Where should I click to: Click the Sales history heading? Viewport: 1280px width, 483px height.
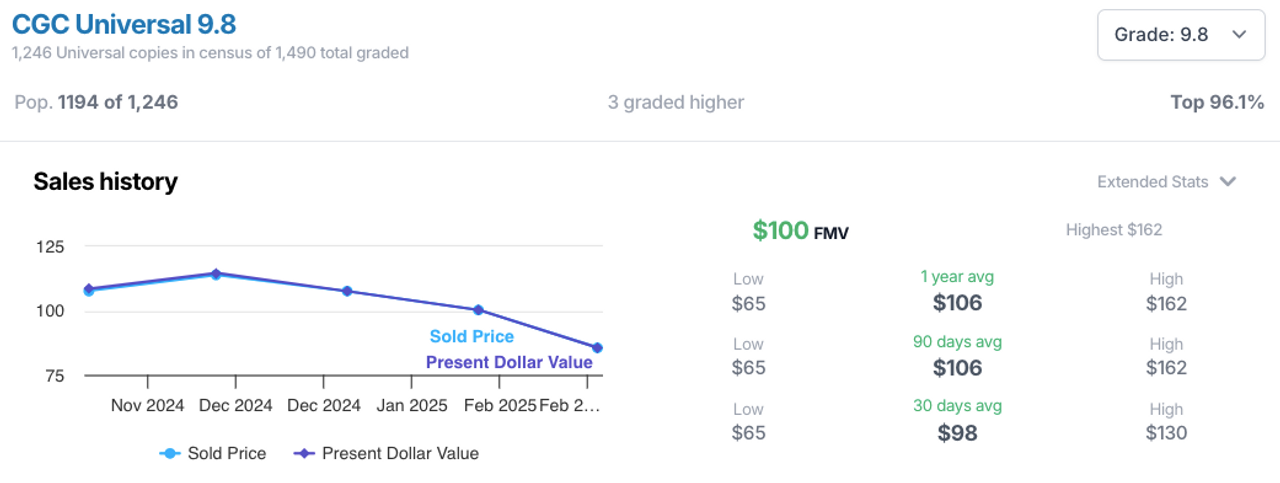click(105, 181)
